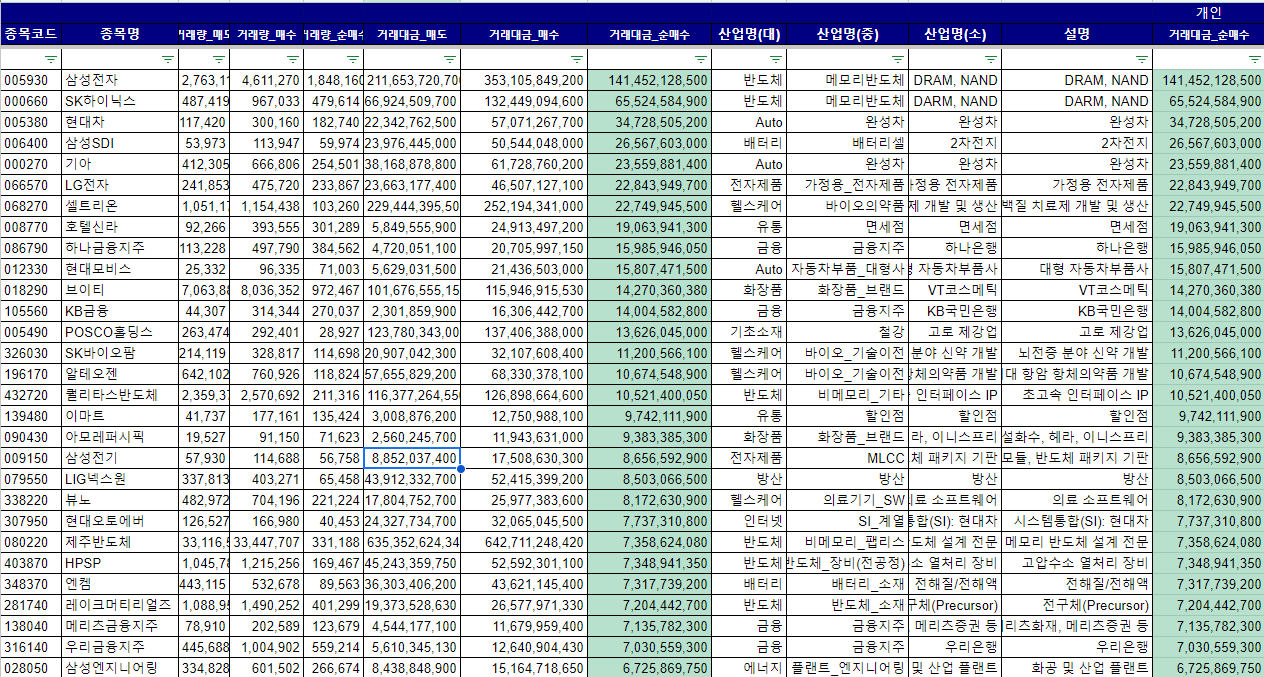Click stock code 000270
The image size is (1264, 677).
(x=31, y=164)
